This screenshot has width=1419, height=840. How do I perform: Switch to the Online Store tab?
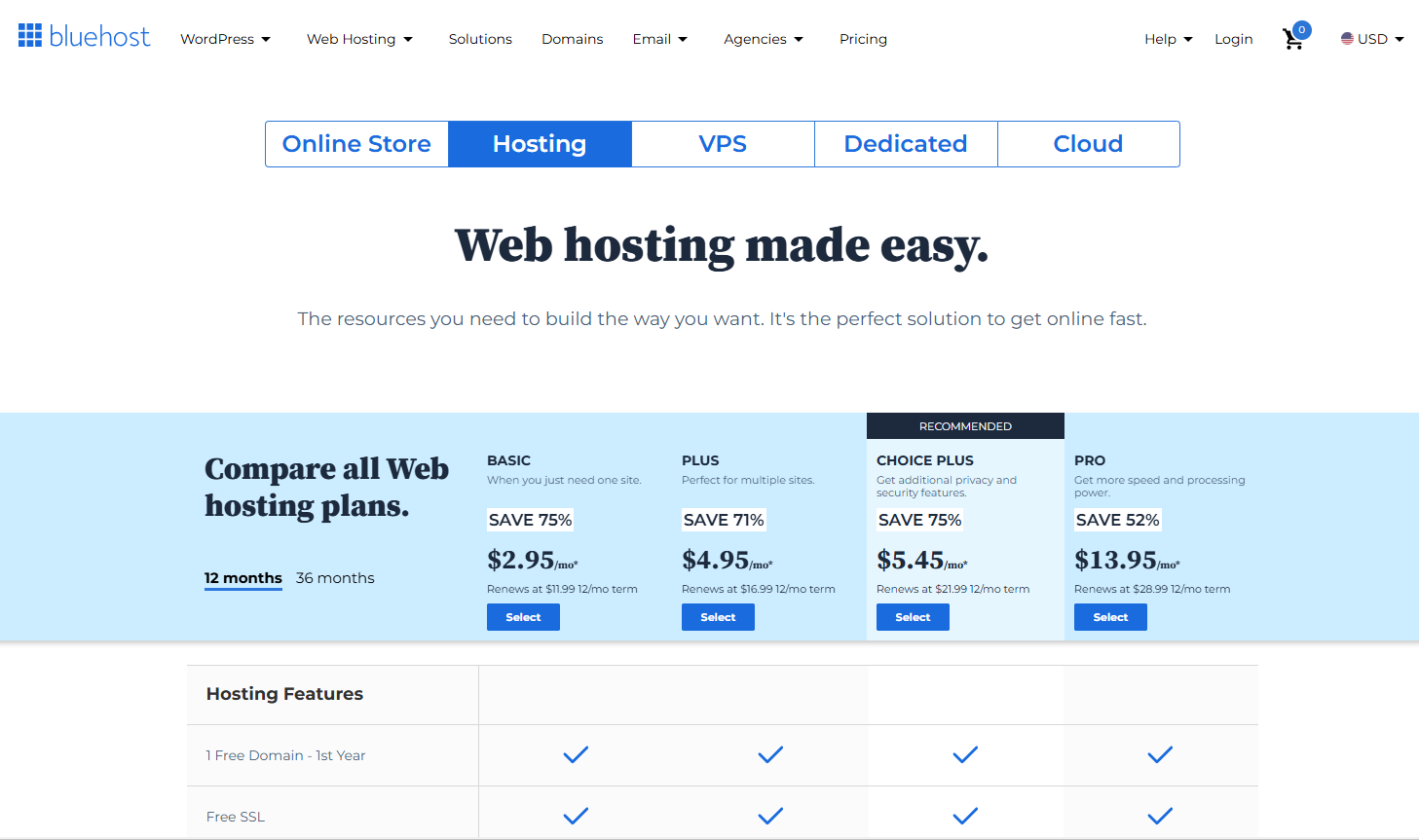(356, 144)
